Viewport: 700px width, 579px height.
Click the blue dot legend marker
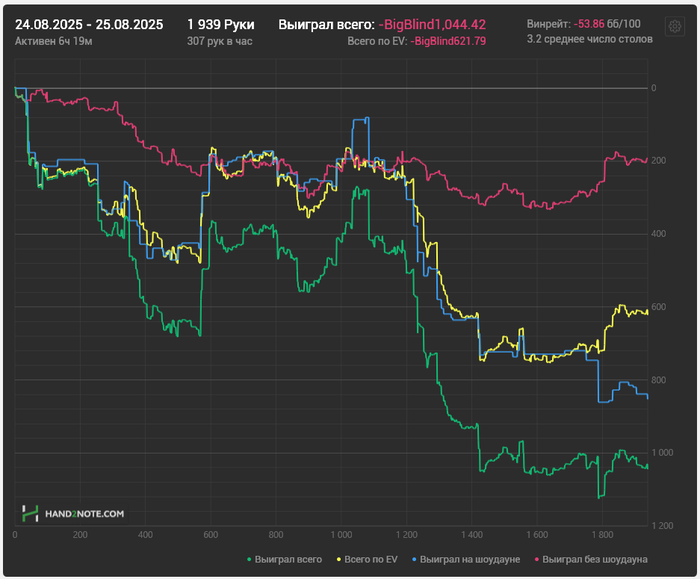coord(414,559)
